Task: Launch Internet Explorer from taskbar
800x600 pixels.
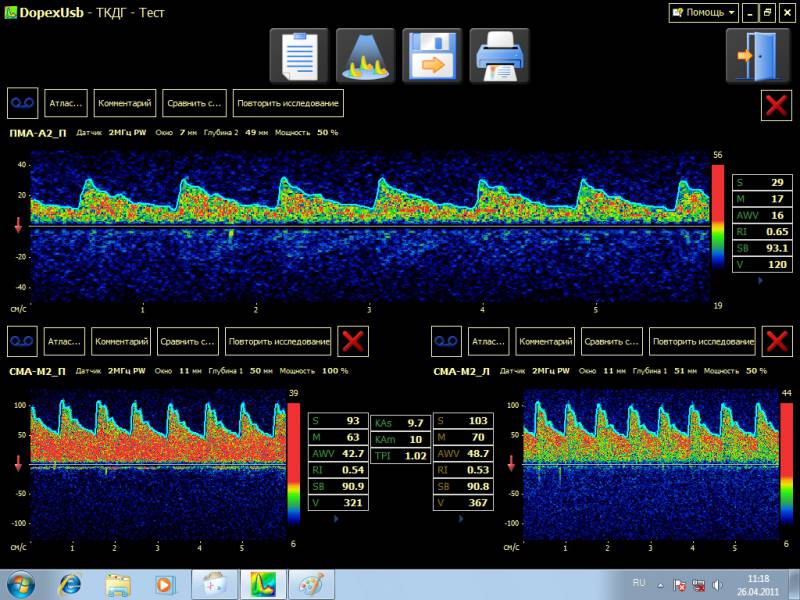Action: (x=70, y=585)
